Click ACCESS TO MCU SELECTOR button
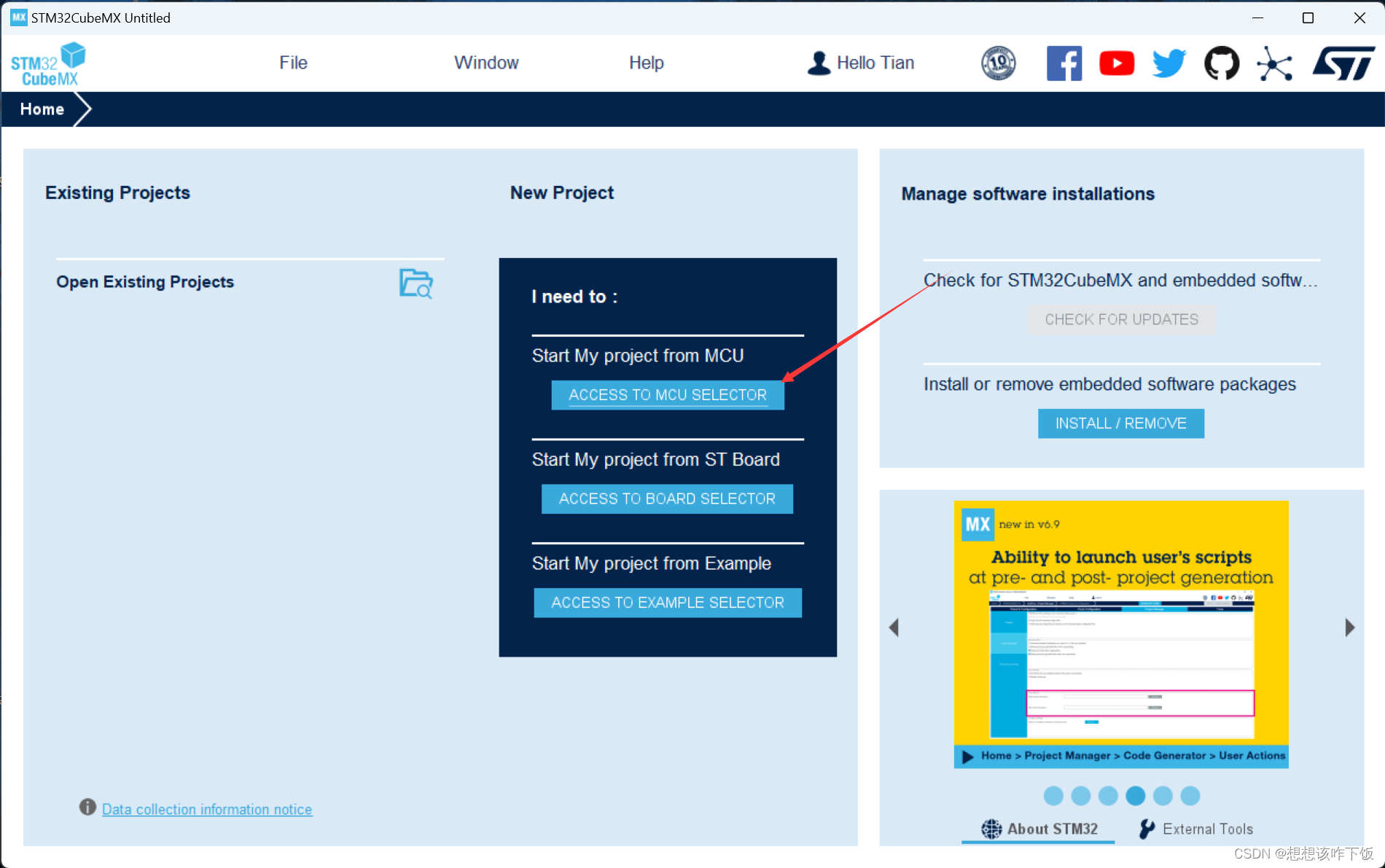The image size is (1385, 868). pos(668,395)
